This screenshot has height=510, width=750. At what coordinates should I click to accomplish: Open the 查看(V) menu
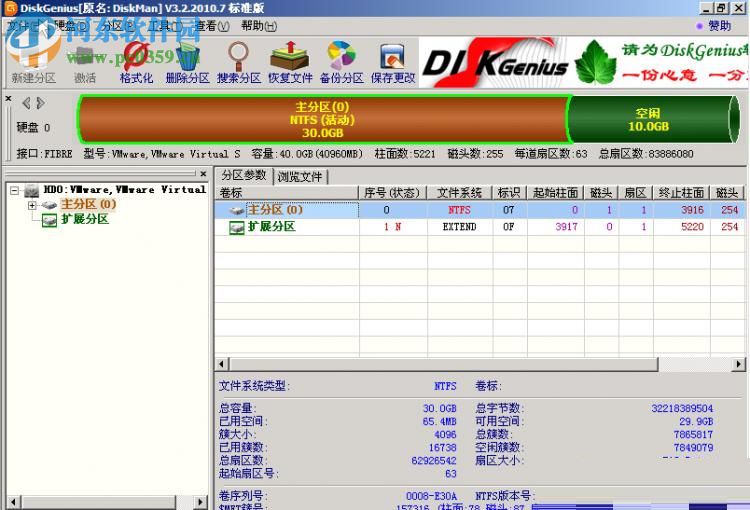[x=212, y=26]
